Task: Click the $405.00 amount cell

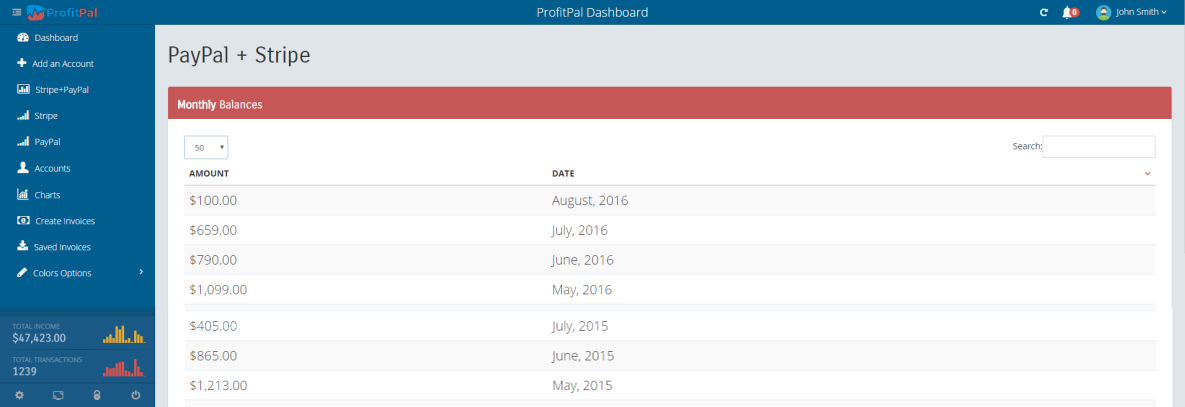Action: (213, 326)
